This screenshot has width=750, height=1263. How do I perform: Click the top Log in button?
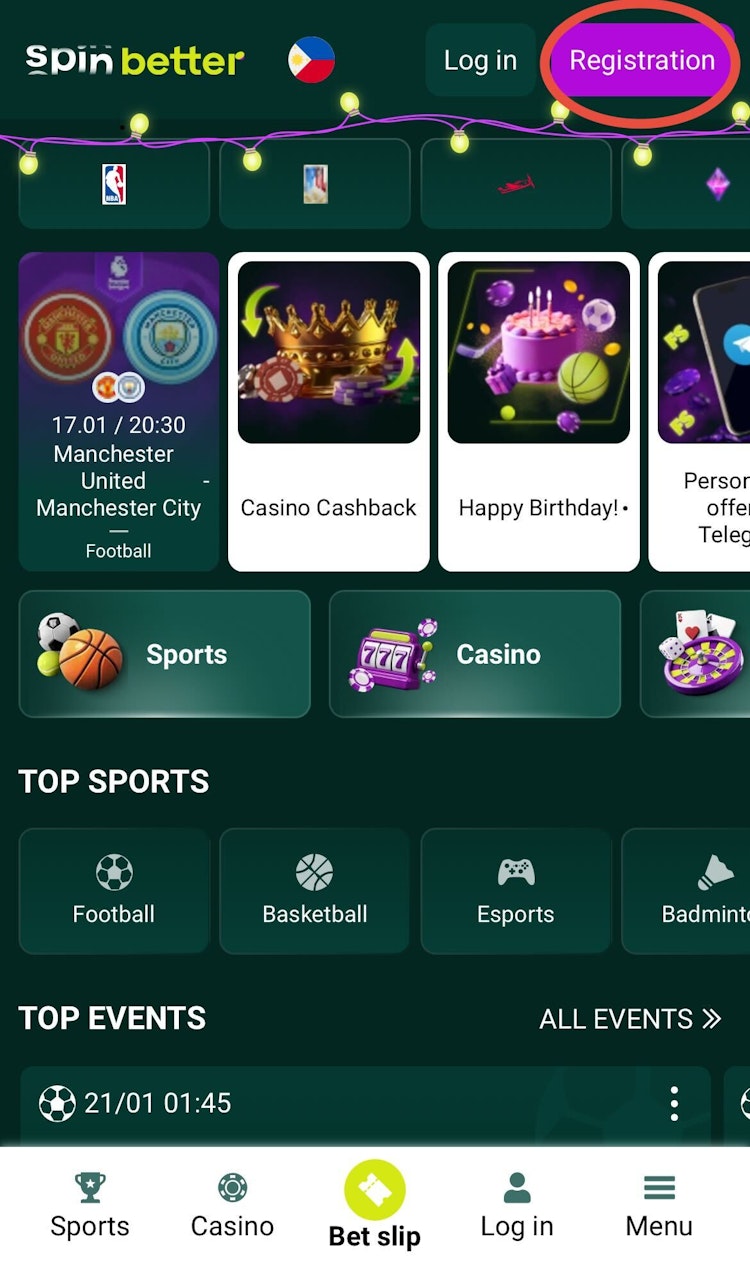[480, 60]
